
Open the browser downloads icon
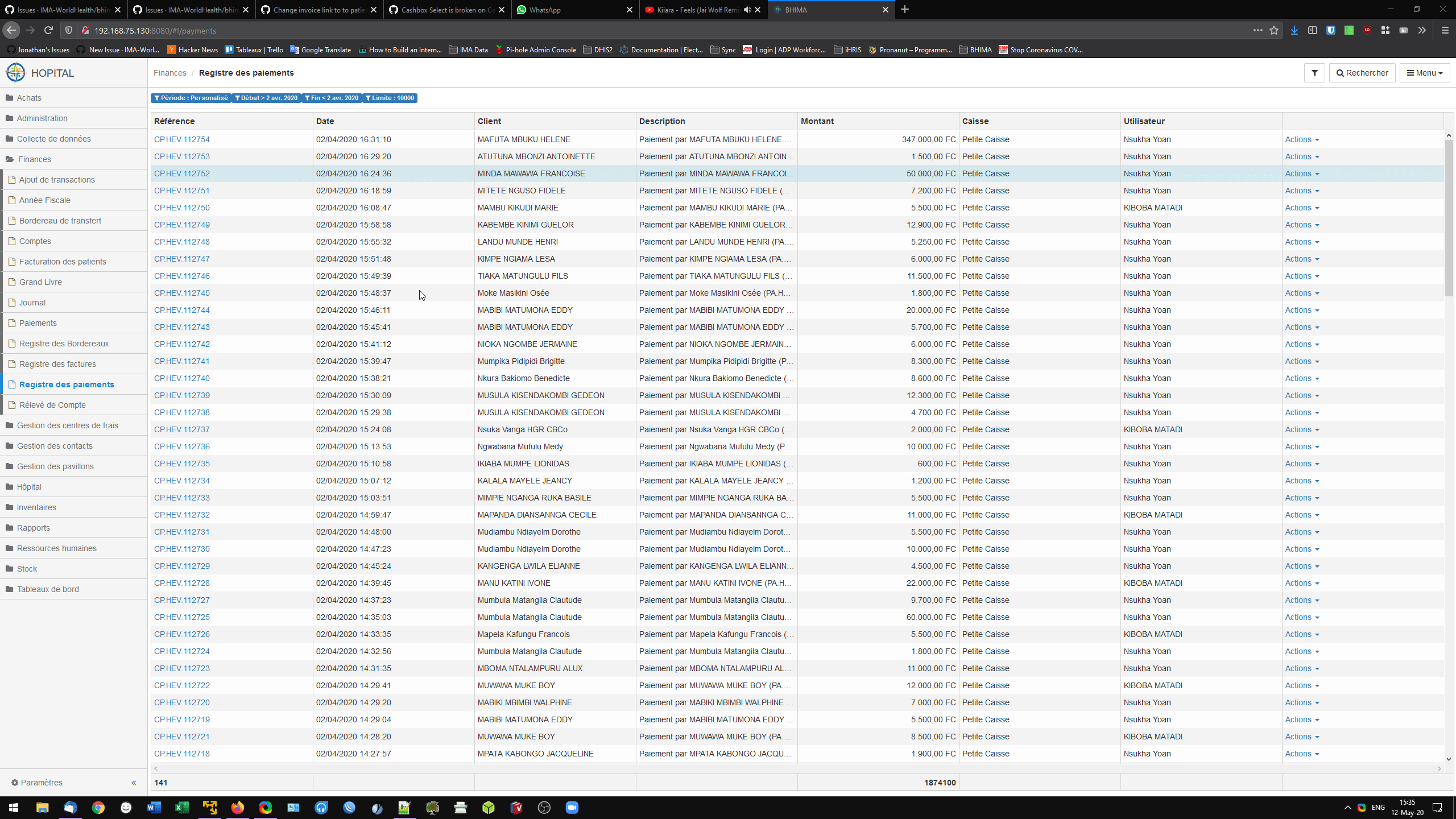click(1294, 30)
